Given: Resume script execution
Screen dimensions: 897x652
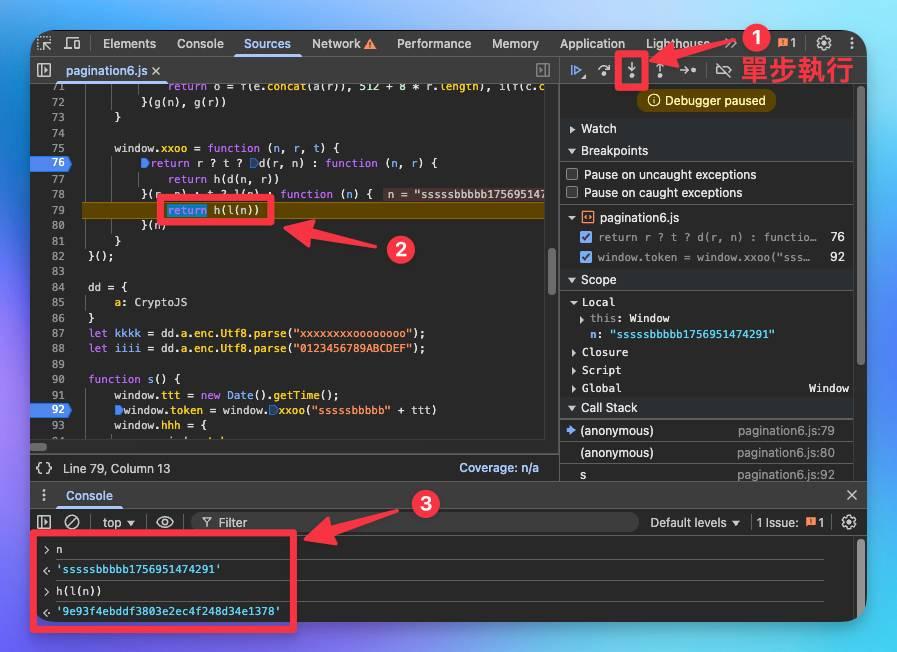Looking at the screenshot, I should coord(577,70).
